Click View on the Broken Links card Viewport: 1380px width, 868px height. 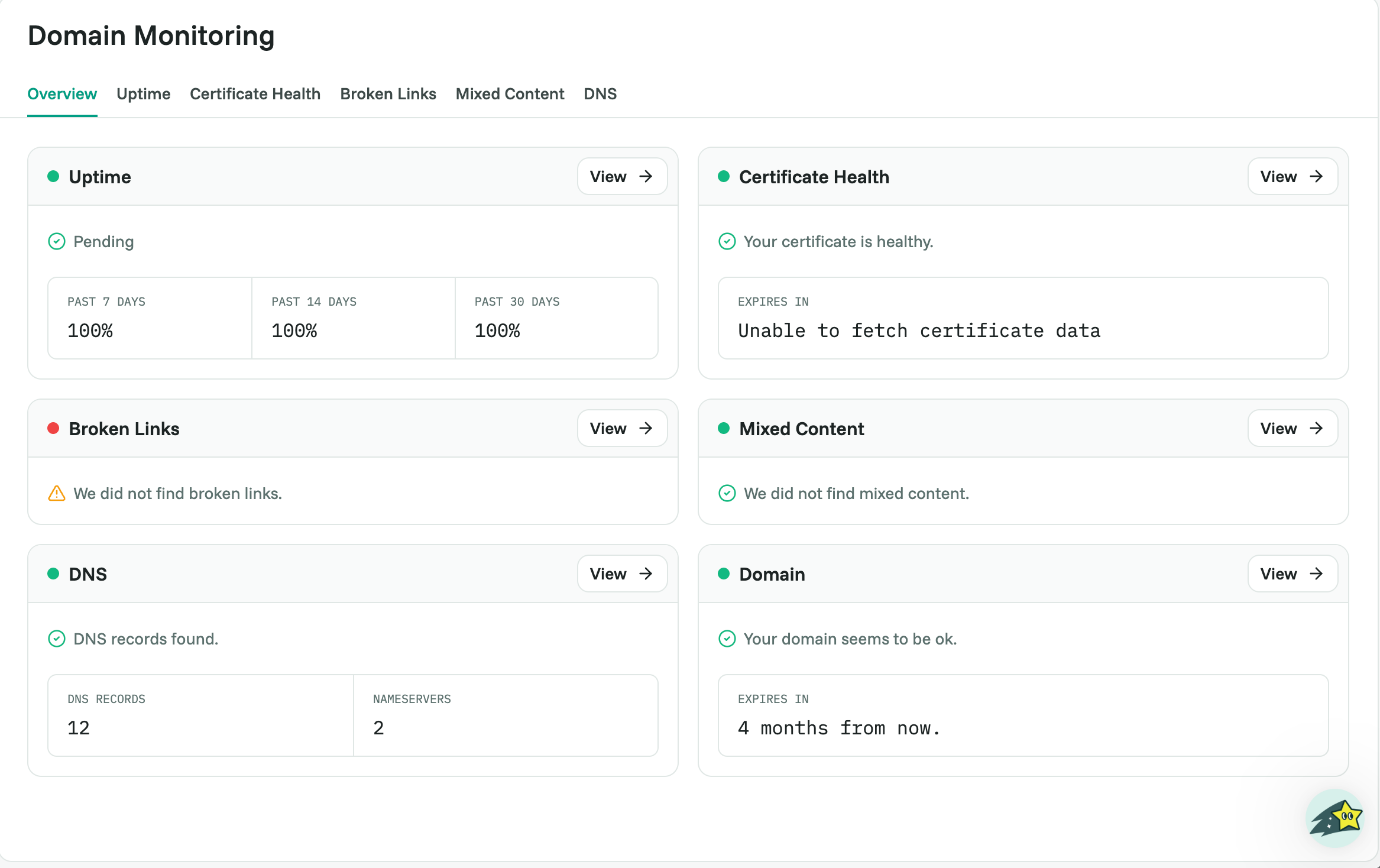tap(622, 428)
